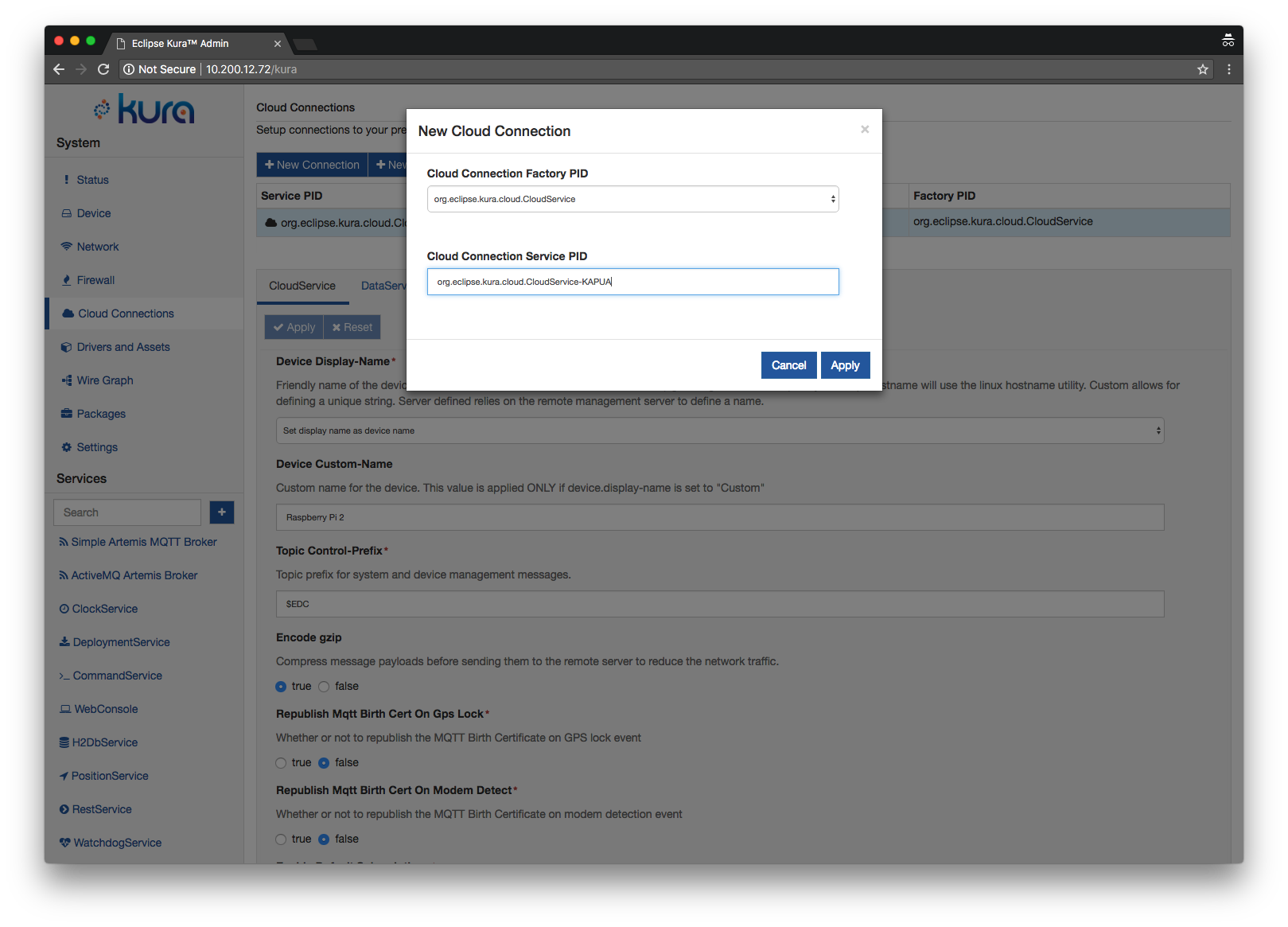Screen dimensions: 1288x927
Task: Click the Cloud Connections cloud icon
Action: pyautogui.click(x=68, y=314)
